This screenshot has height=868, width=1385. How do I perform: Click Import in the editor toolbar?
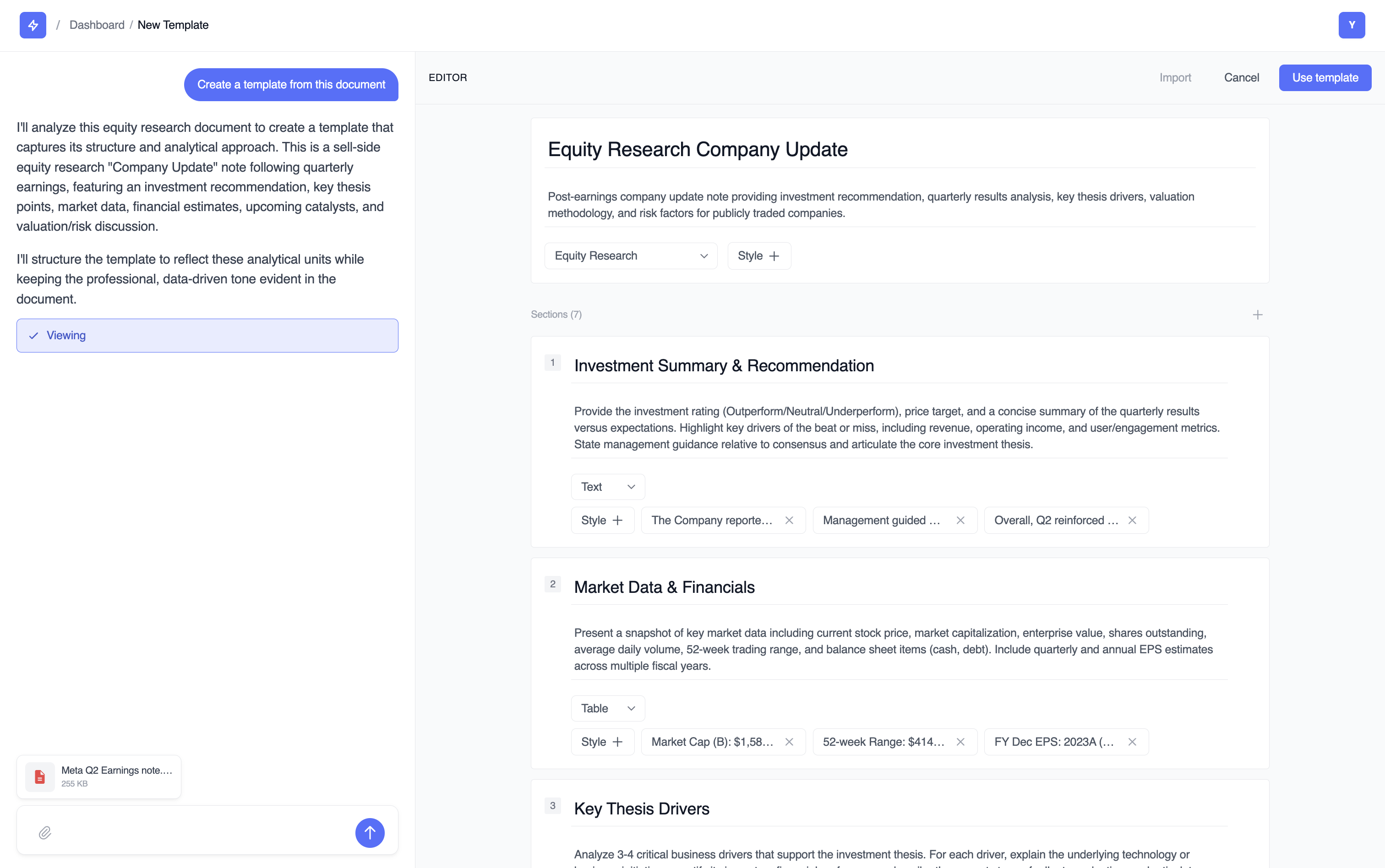tap(1175, 77)
